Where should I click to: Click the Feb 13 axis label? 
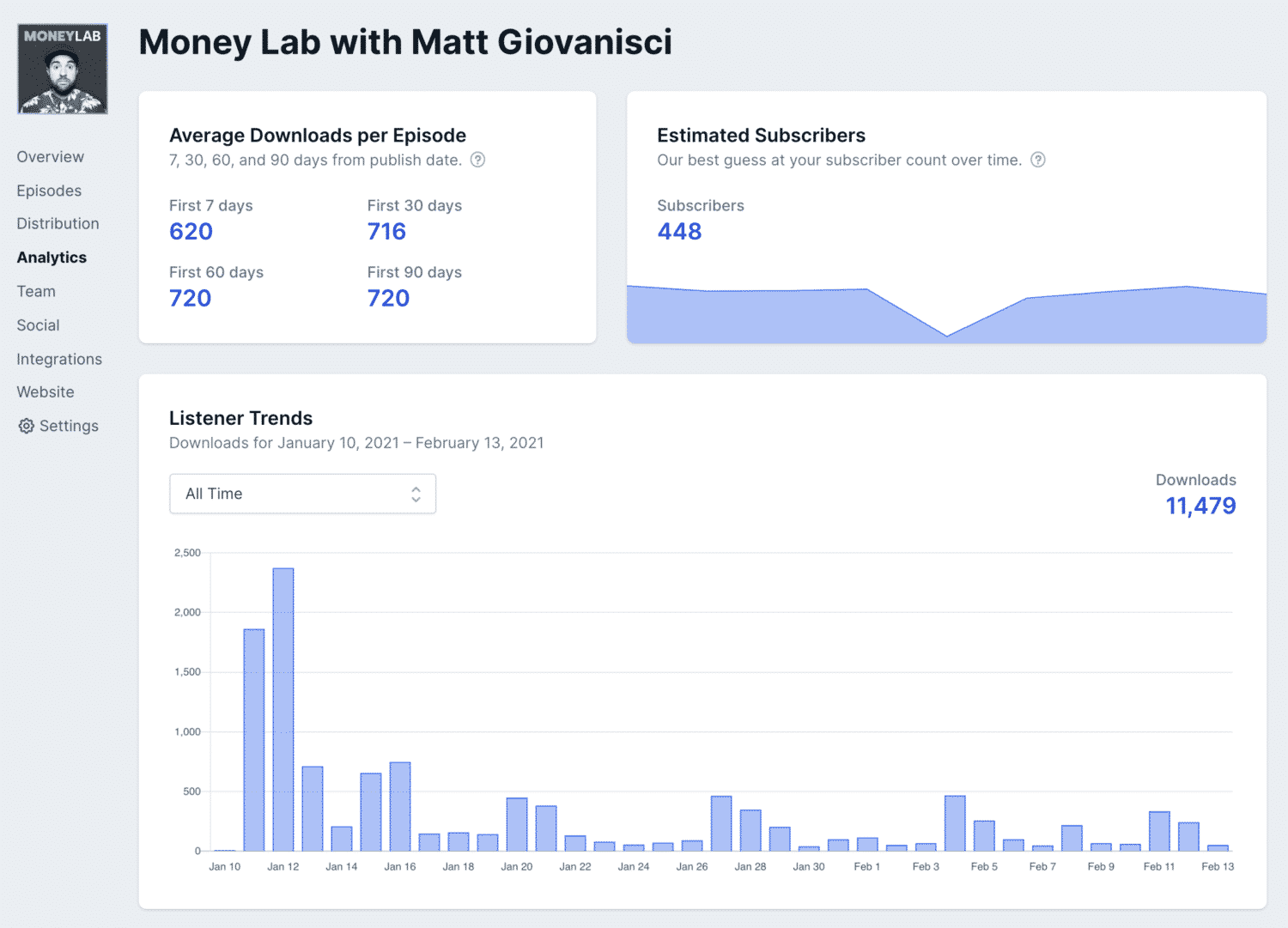pos(1218,867)
